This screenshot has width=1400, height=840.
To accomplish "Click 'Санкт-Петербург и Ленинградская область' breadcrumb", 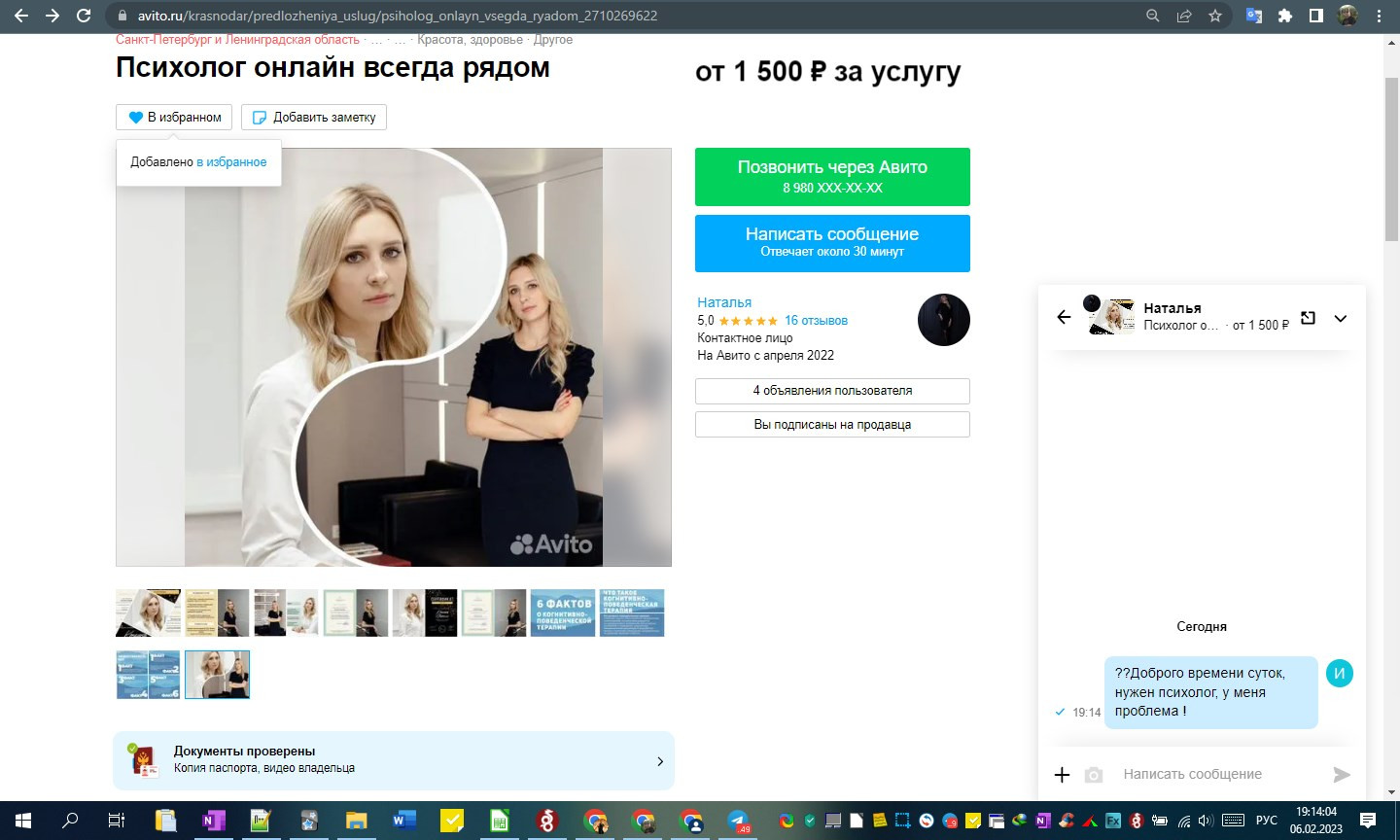I will pyautogui.click(x=237, y=40).
